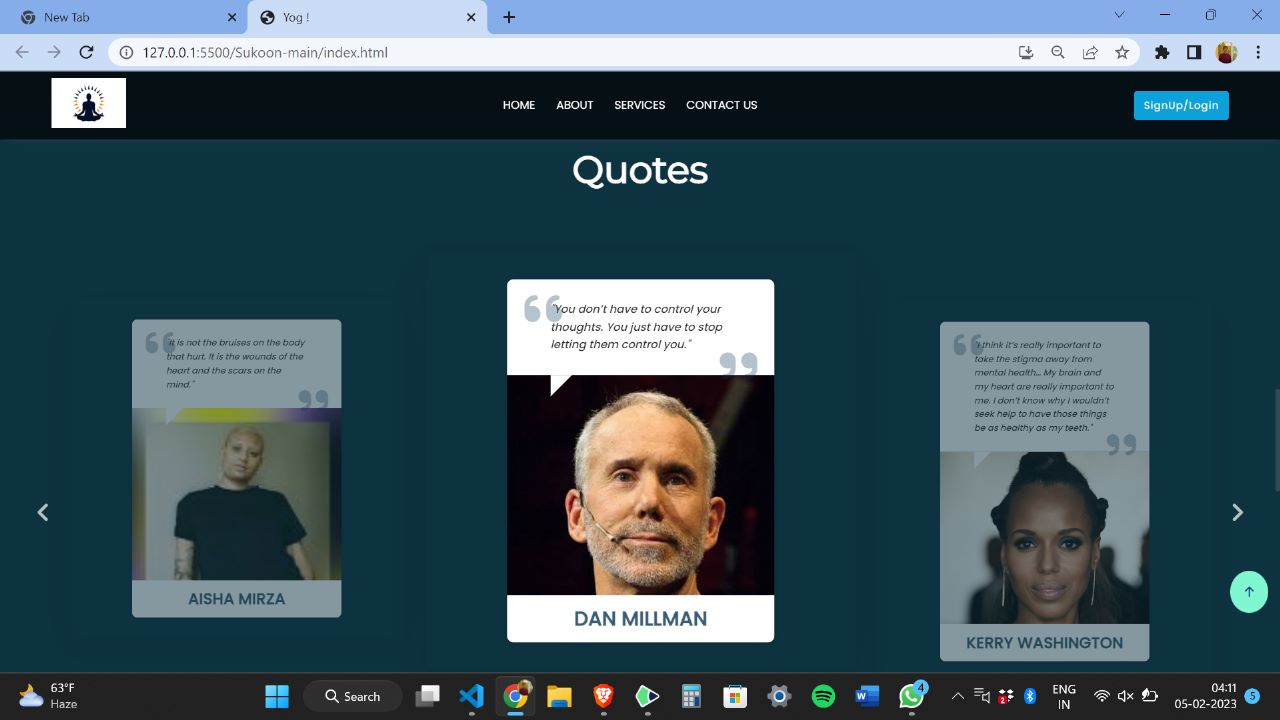Viewport: 1280px width, 720px height.
Task: Share this page icon
Action: (x=1090, y=52)
